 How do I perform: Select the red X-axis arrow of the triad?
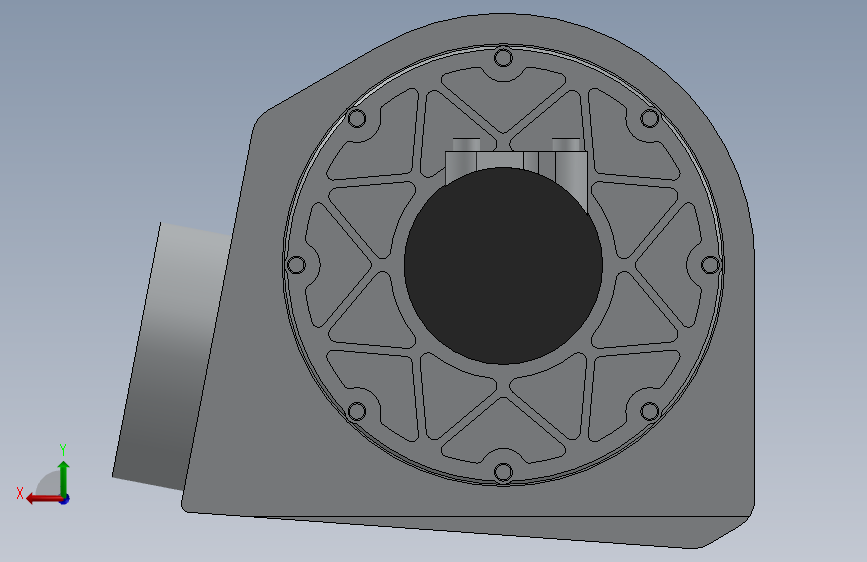pyautogui.click(x=44, y=499)
